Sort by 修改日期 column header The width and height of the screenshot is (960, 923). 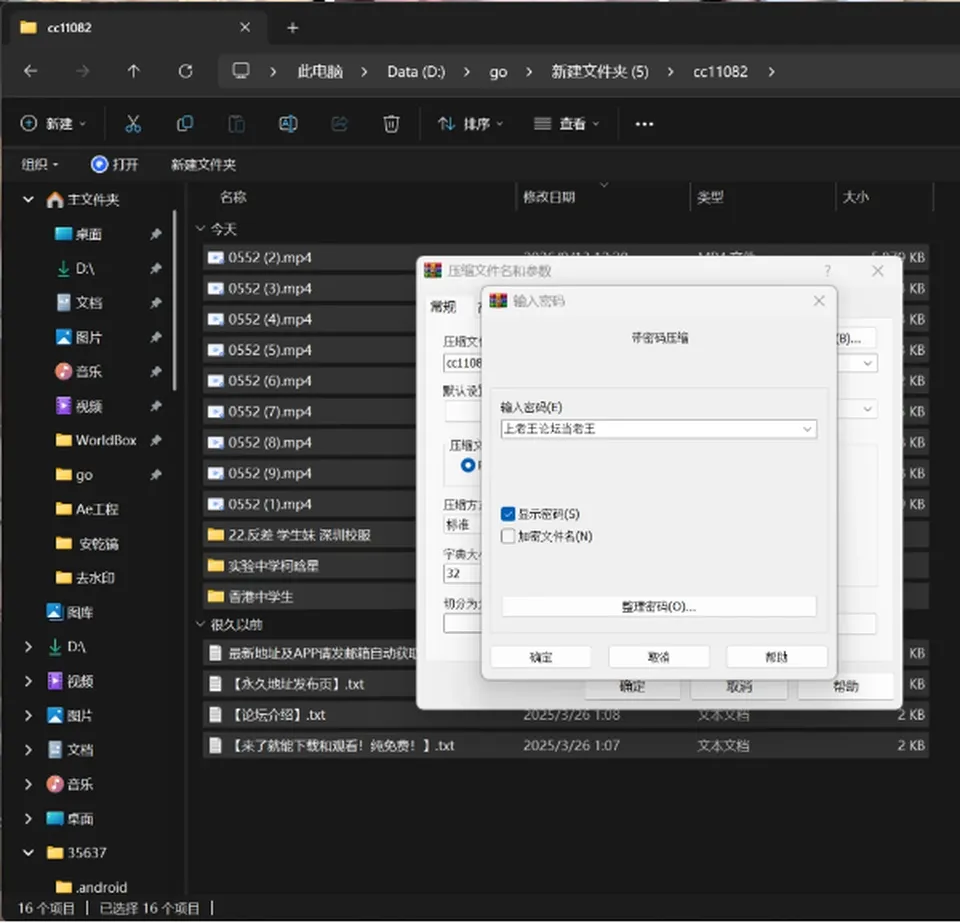(549, 197)
